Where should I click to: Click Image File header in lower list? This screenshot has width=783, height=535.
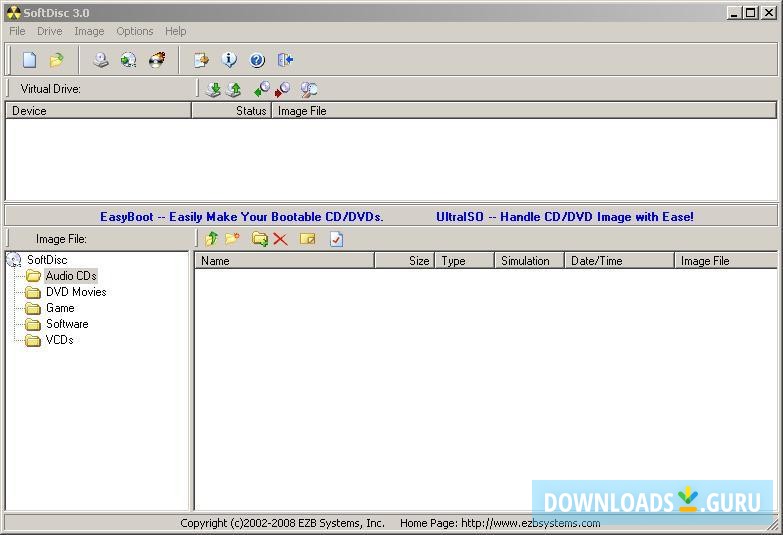[x=726, y=261]
